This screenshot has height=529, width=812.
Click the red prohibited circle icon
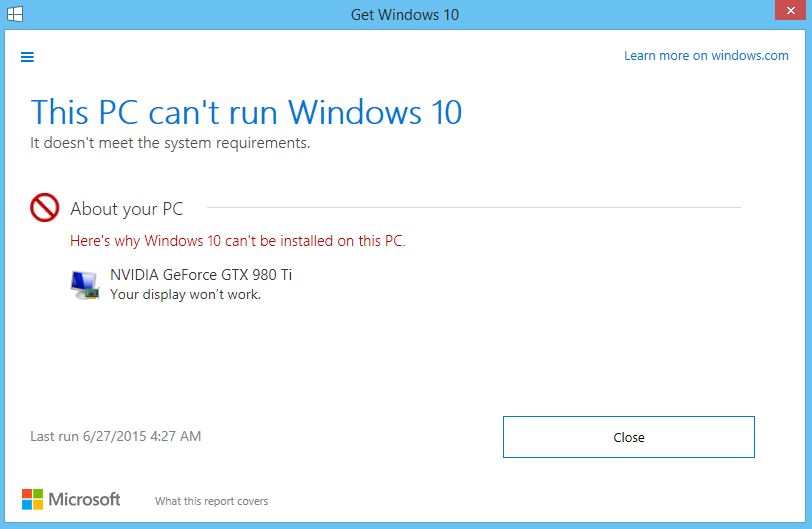tap(45, 208)
